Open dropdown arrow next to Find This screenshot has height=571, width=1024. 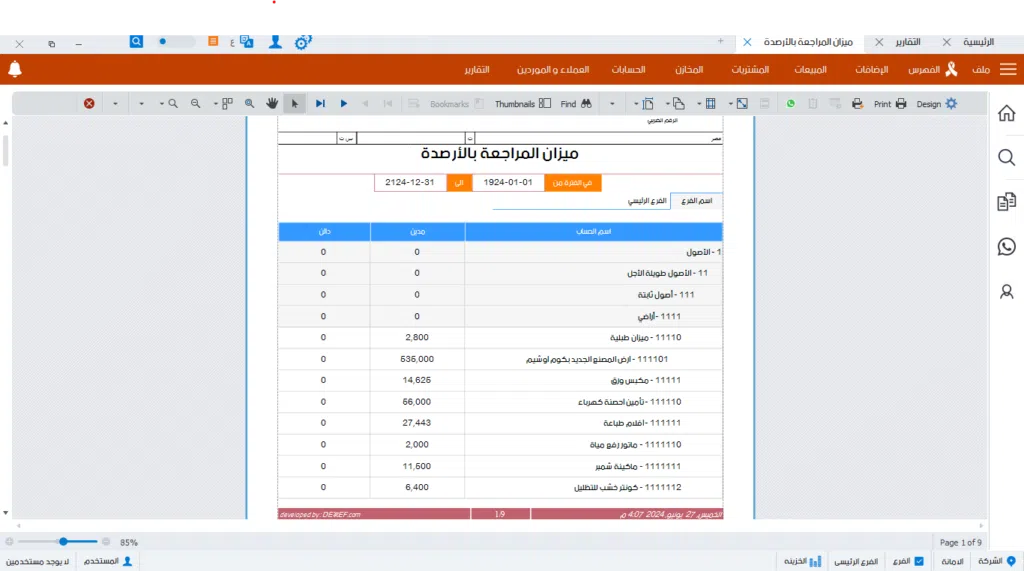click(612, 103)
